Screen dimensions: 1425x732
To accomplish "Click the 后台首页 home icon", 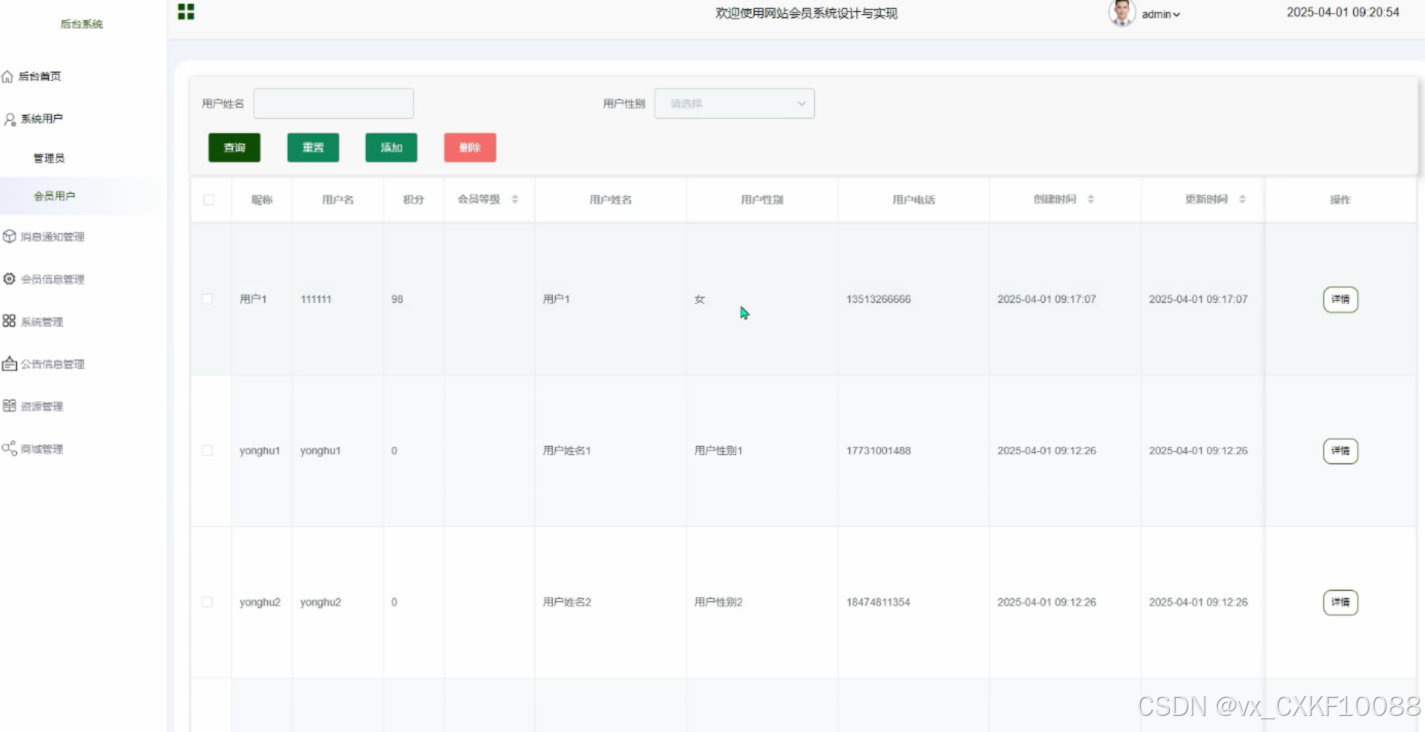I will pos(8,76).
